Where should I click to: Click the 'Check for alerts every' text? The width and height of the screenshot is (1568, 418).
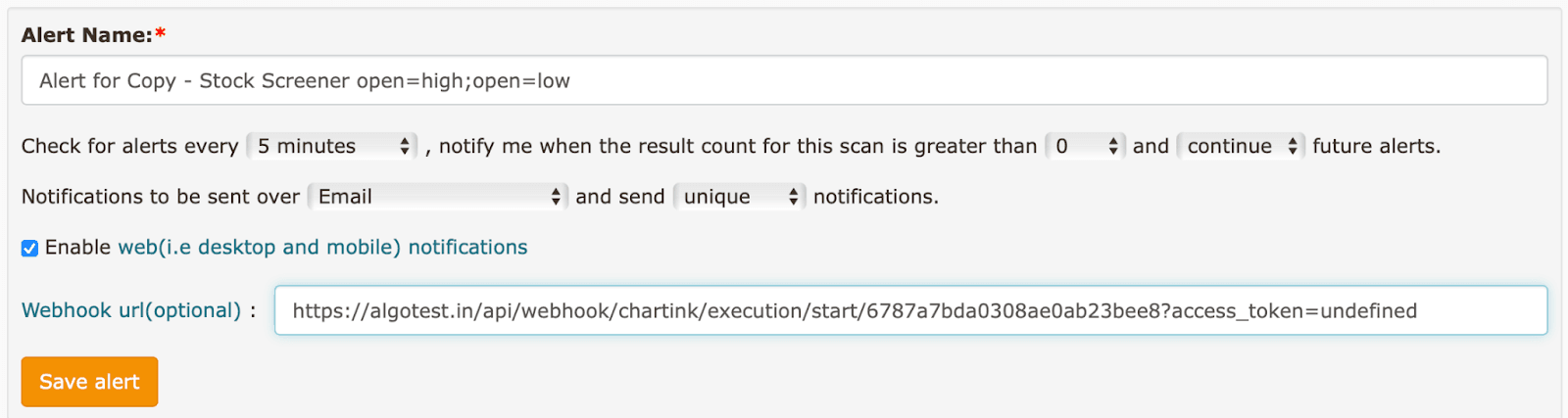[129, 147]
